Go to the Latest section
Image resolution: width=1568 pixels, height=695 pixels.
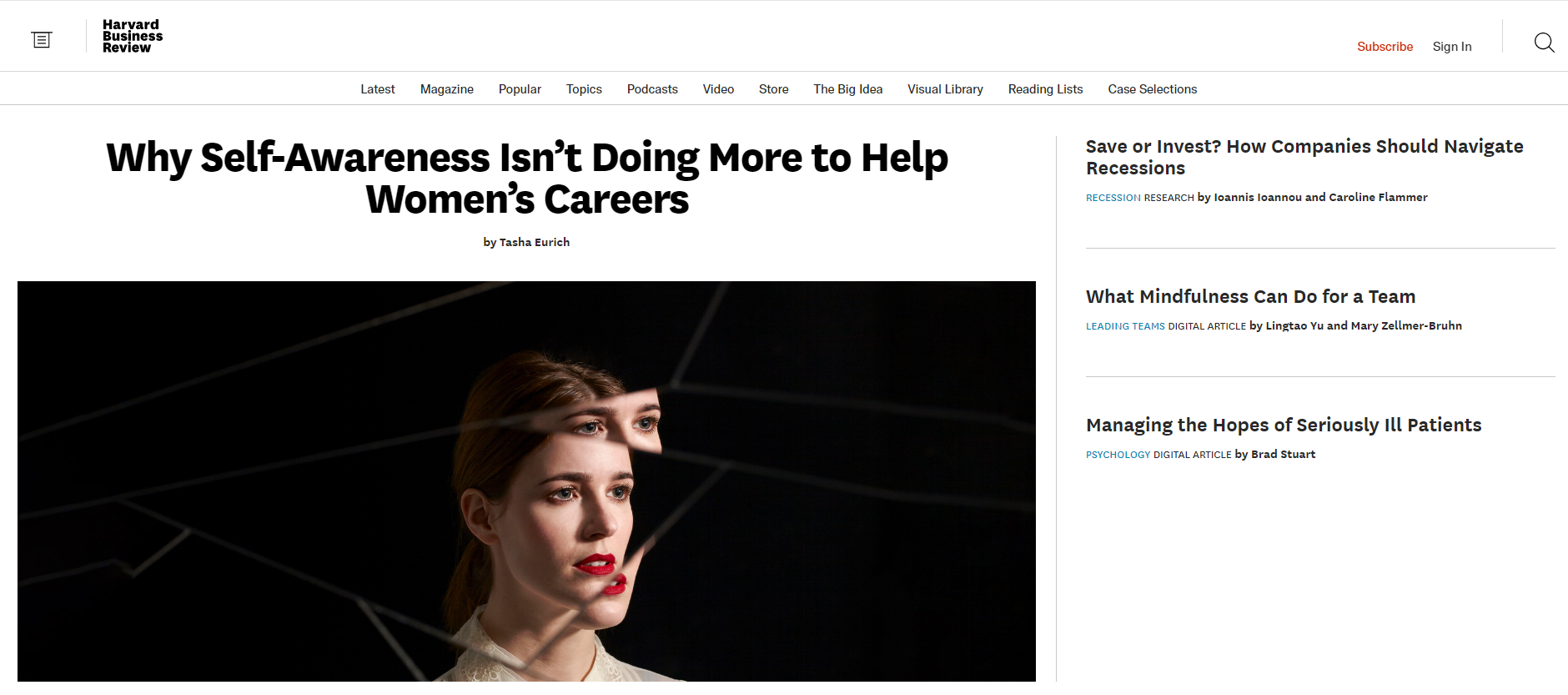[x=378, y=89]
